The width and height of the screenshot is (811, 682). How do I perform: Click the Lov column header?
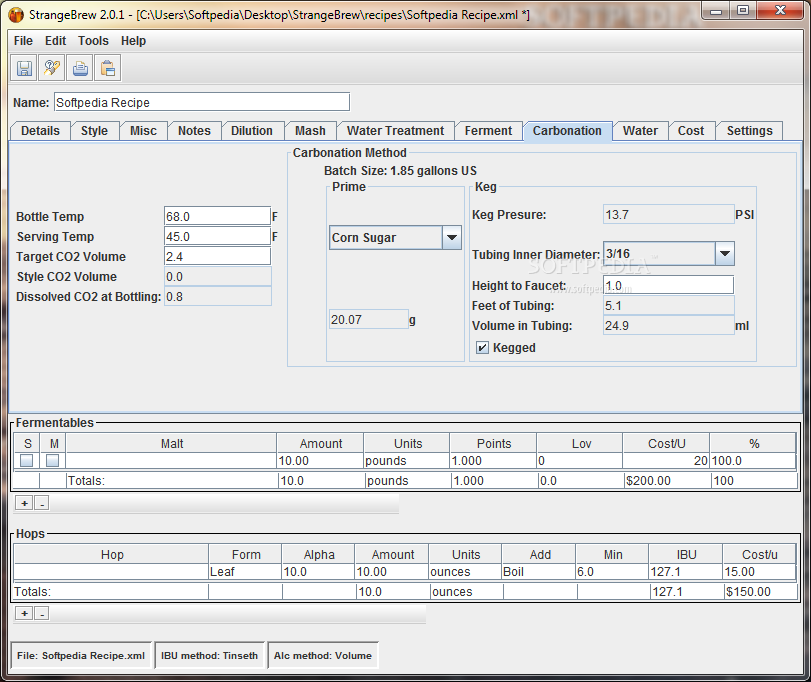pos(580,444)
